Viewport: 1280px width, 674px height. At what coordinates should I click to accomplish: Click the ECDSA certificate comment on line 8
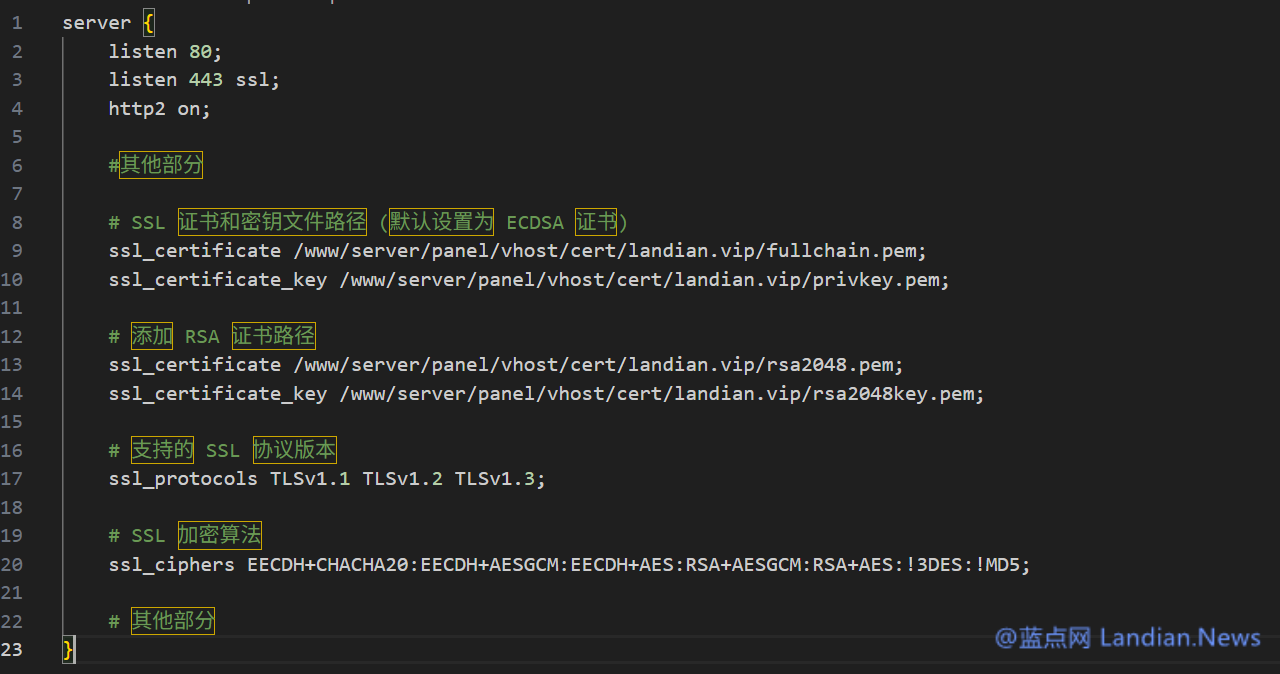(368, 222)
